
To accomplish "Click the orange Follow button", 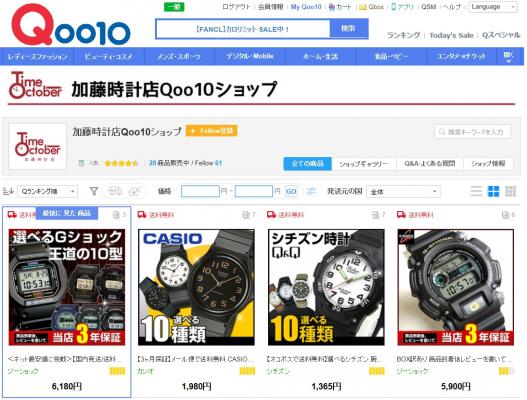I will point(212,131).
